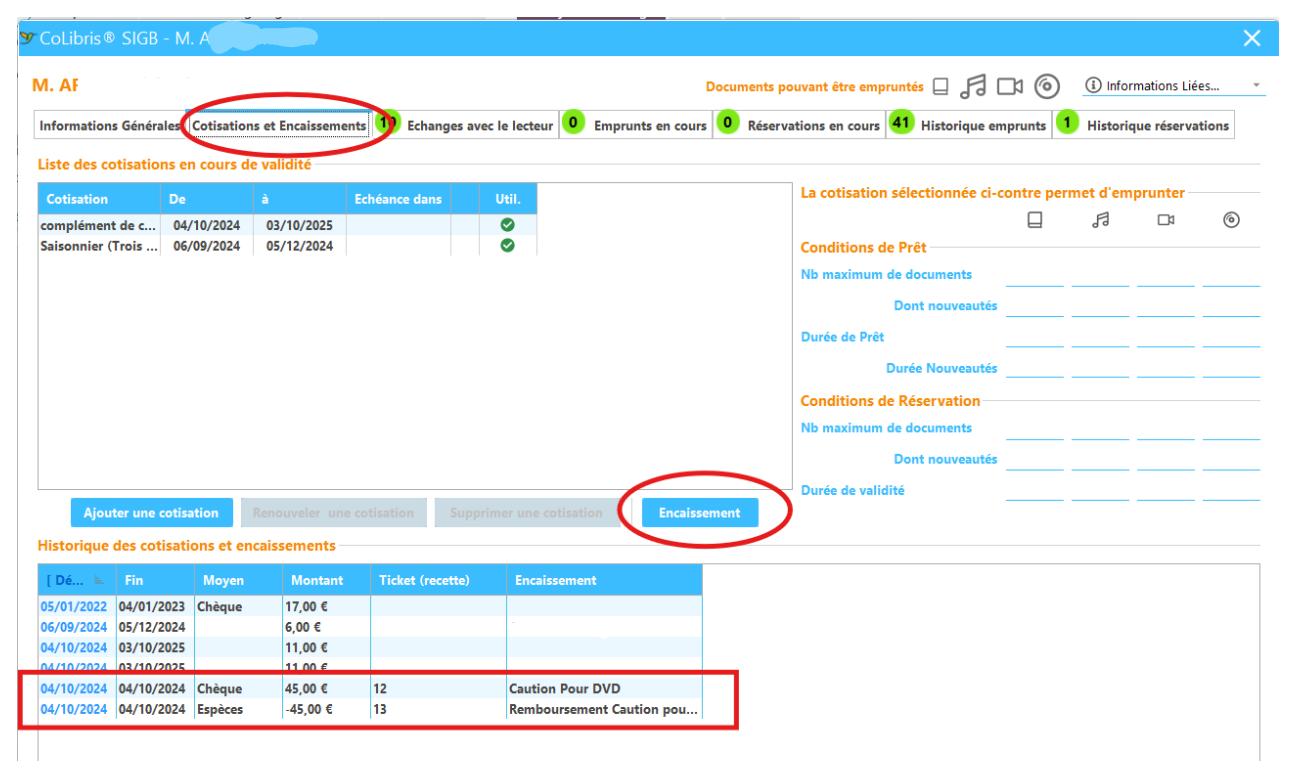Screen dimensions: 1291x761
Task: Click the Echéance dans column header
Action: (398, 199)
